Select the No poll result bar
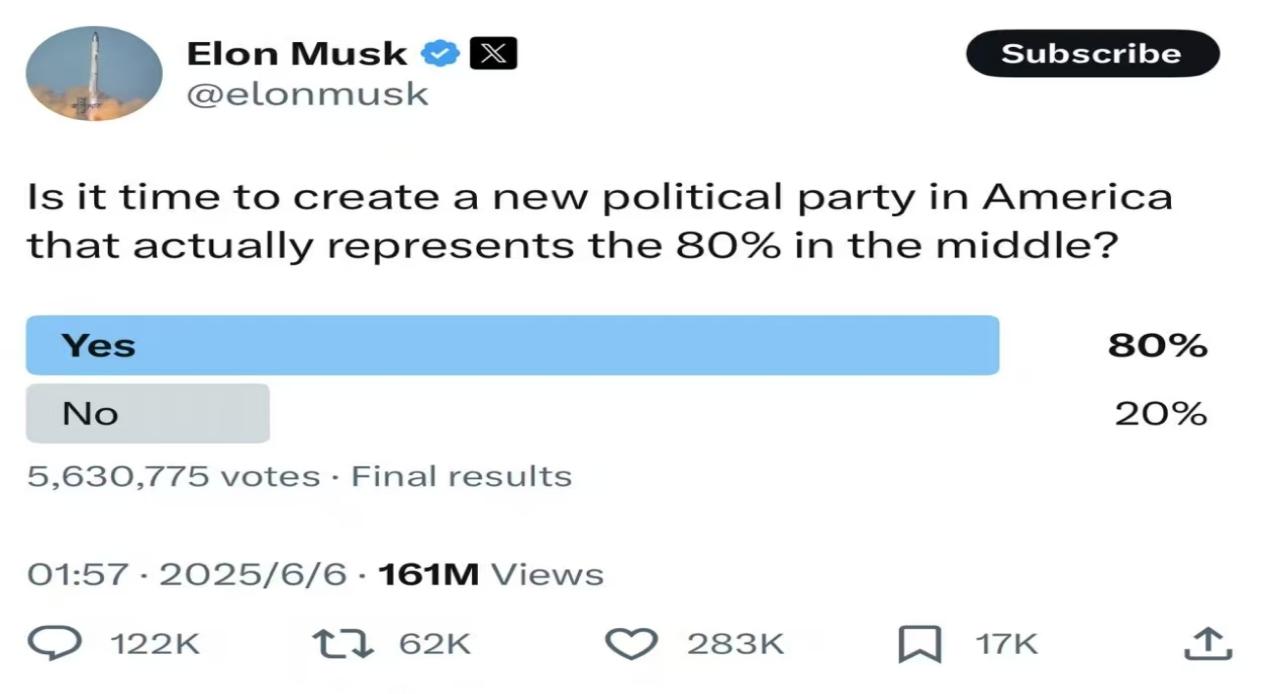This screenshot has height=694, width=1269. click(148, 413)
